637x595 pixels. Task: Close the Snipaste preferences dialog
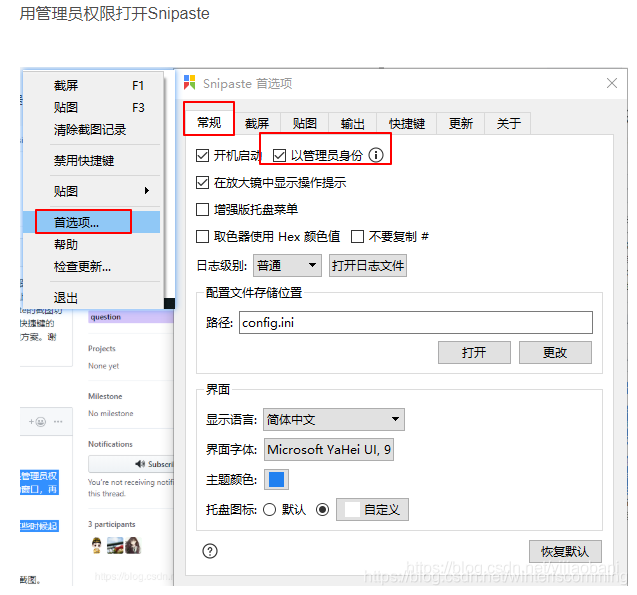(x=612, y=83)
